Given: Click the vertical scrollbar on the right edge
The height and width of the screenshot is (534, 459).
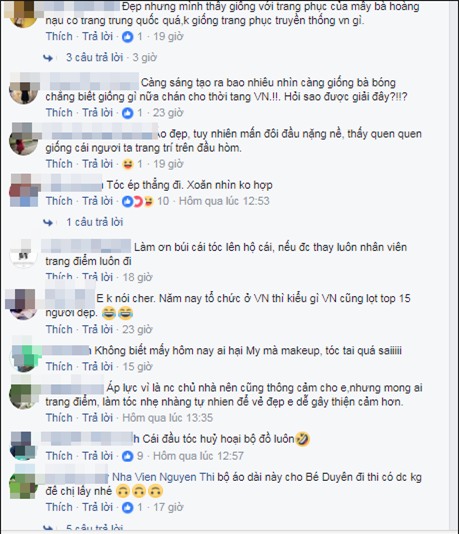Looking at the screenshot, I should point(453,267).
